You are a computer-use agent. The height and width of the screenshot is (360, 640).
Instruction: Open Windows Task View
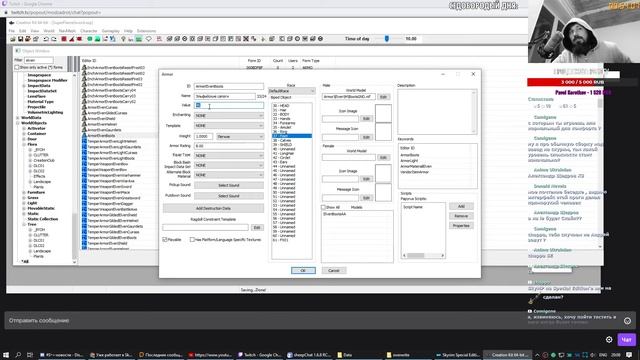click(30, 355)
